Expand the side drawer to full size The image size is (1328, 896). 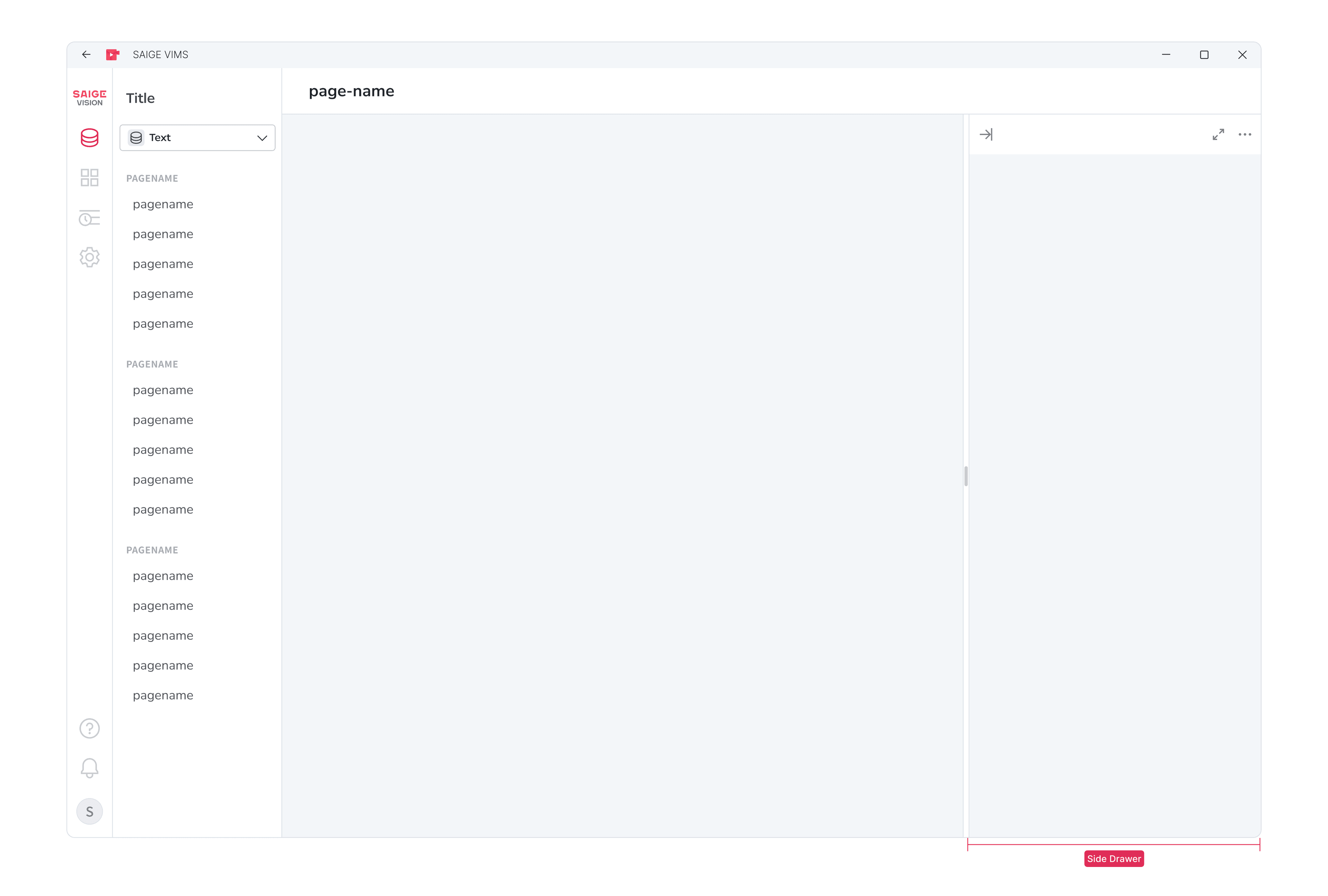click(1218, 135)
